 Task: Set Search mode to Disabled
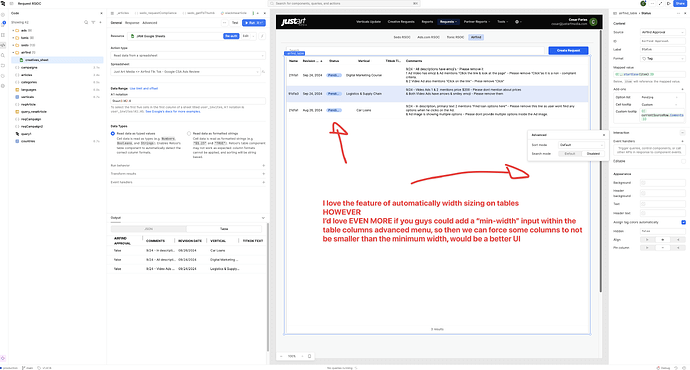click(x=593, y=154)
